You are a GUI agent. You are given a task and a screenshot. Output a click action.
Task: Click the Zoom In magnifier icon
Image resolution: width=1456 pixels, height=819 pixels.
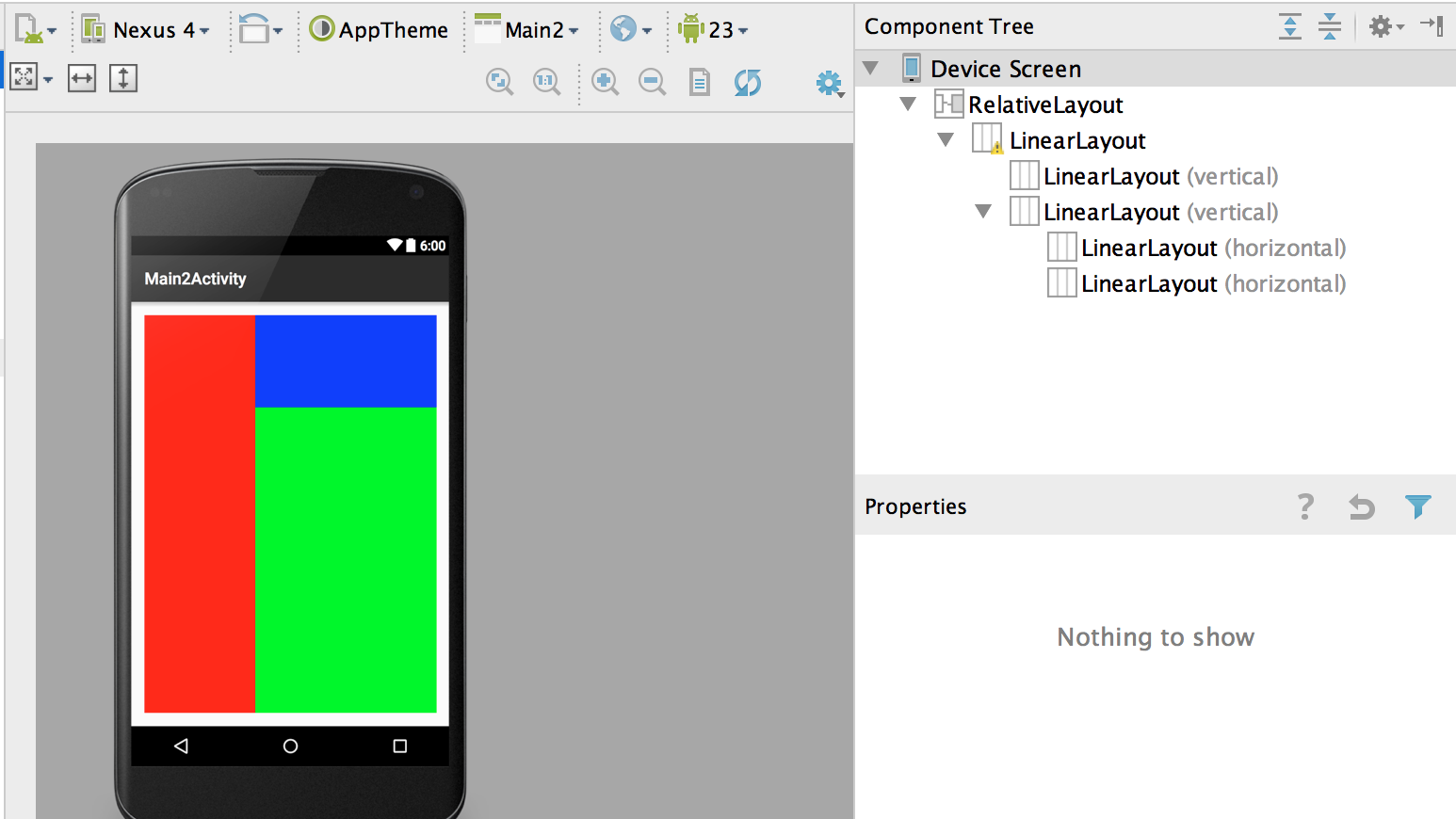[x=605, y=82]
